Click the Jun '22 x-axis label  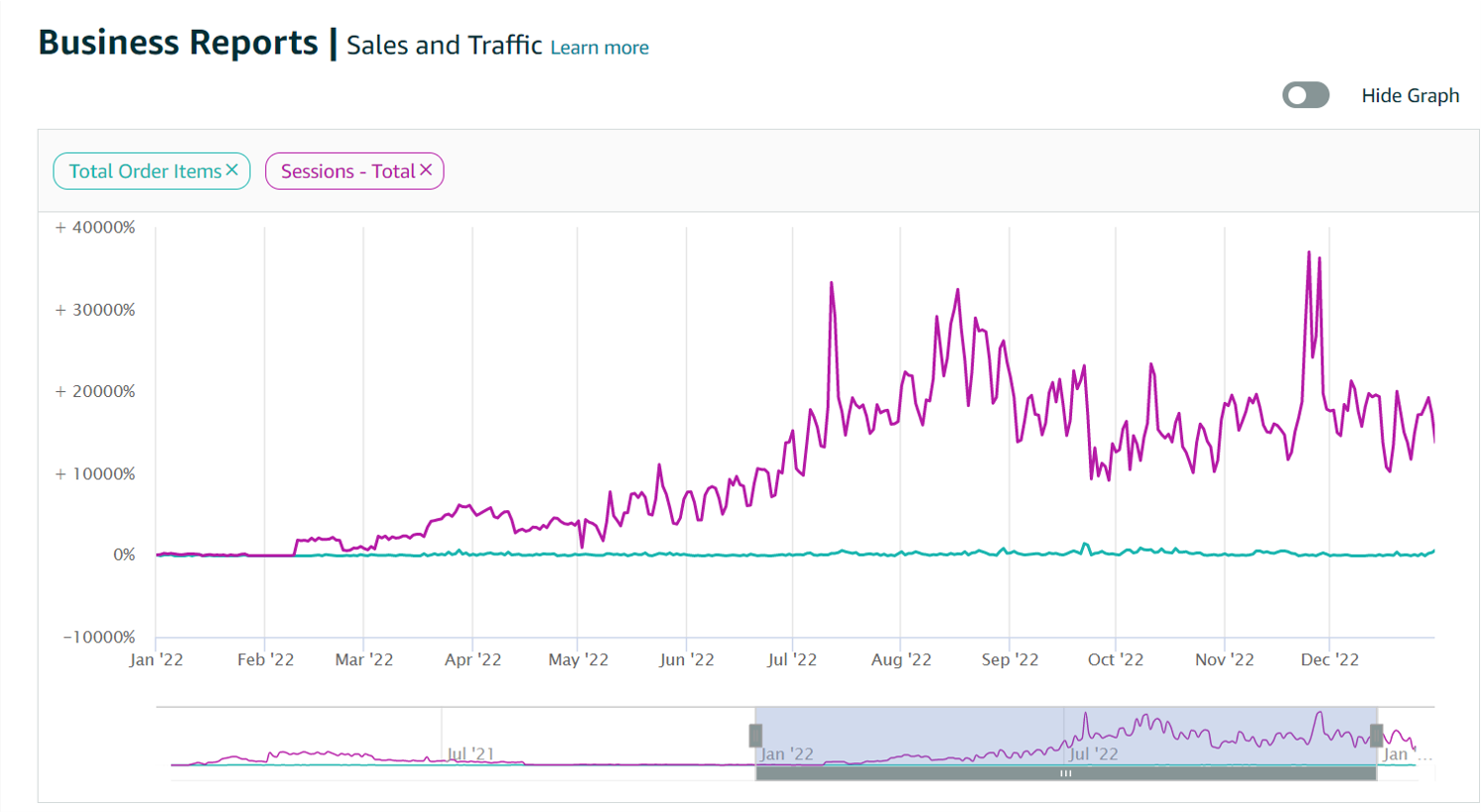[x=686, y=659]
